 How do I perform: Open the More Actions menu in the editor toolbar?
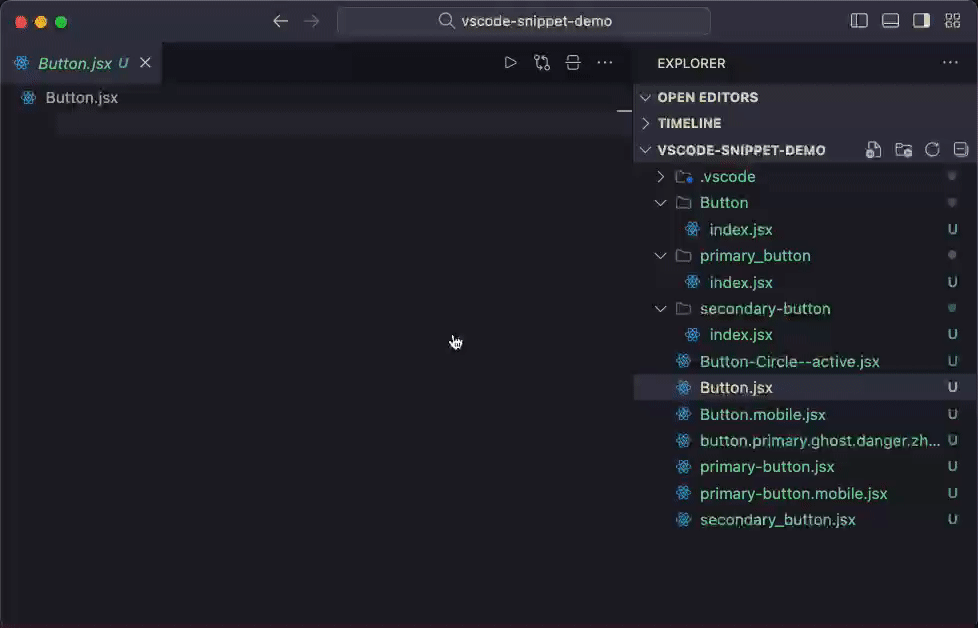click(x=605, y=62)
